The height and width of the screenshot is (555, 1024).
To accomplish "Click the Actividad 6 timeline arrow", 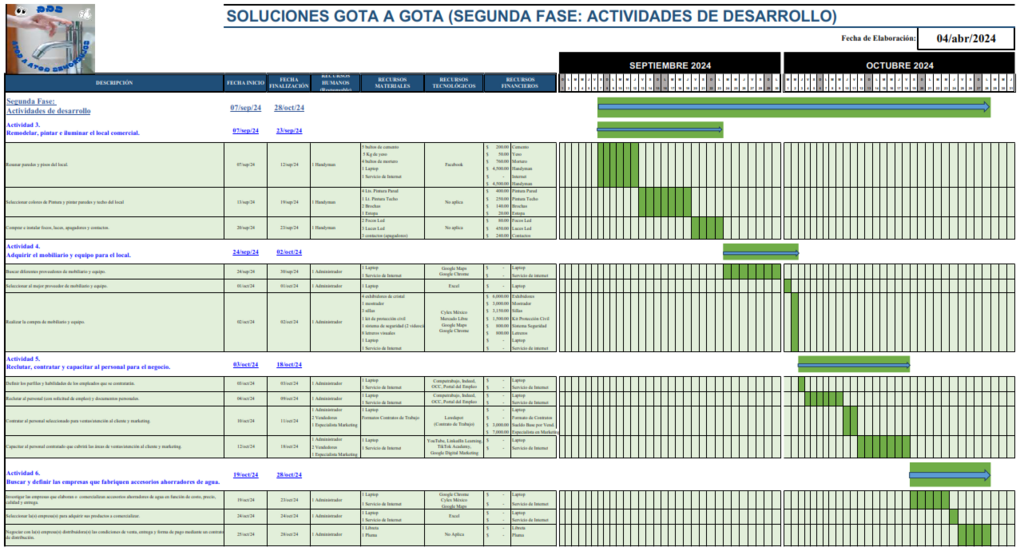I will coord(949,474).
